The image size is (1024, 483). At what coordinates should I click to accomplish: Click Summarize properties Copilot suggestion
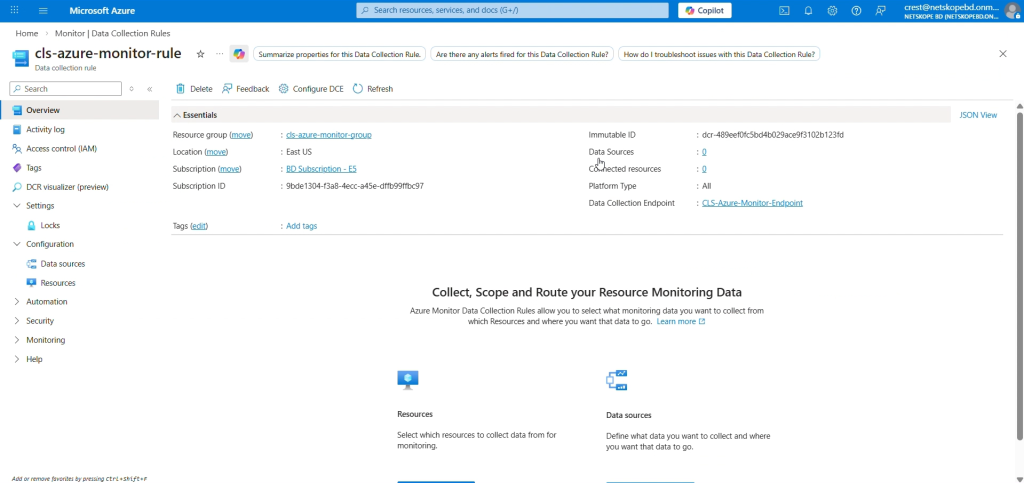(340, 54)
